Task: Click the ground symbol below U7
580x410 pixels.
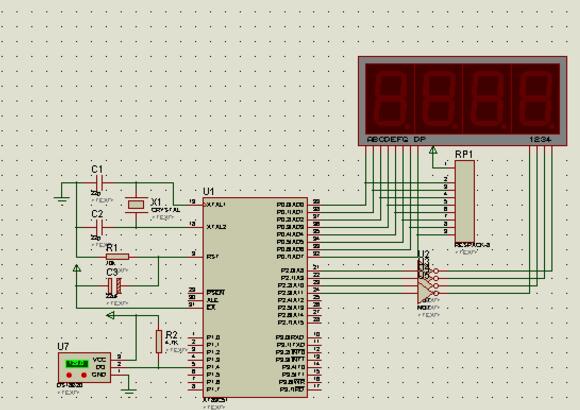Action: click(129, 391)
